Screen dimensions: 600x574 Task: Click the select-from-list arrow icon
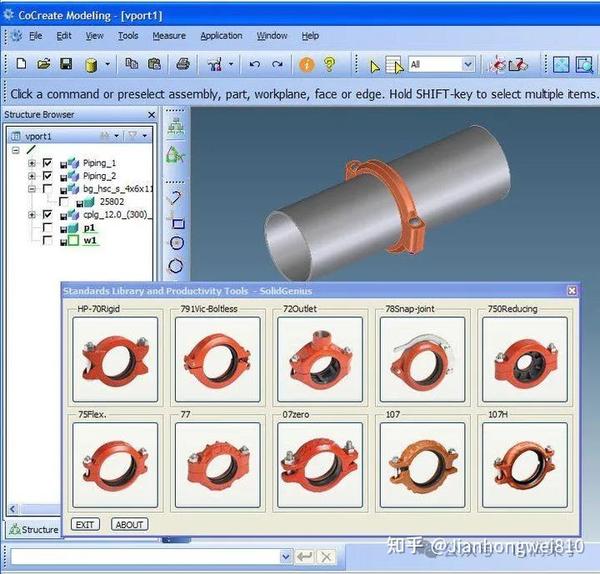[x=394, y=65]
